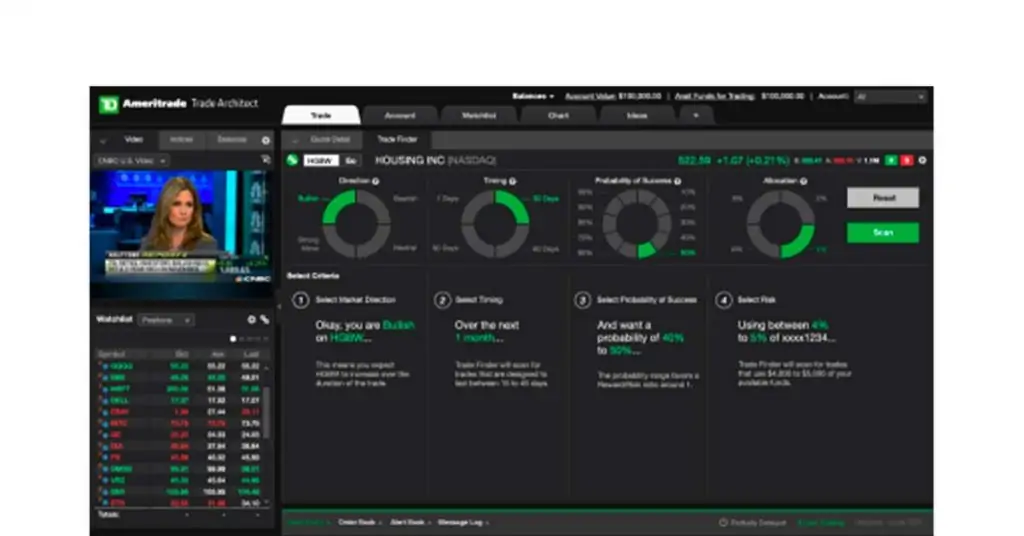The image size is (1024, 536).
Task: Select green segment on Allocation dial
Action: coord(801,243)
